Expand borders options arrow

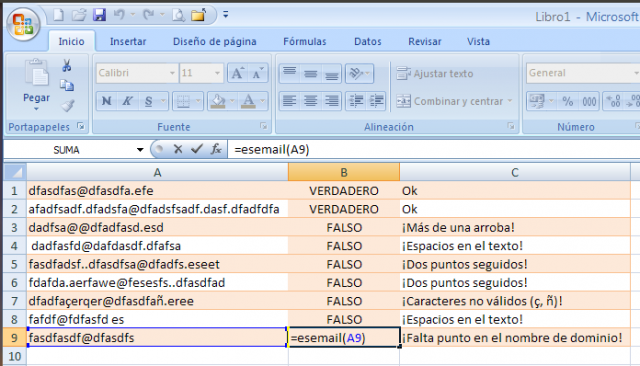coord(198,101)
